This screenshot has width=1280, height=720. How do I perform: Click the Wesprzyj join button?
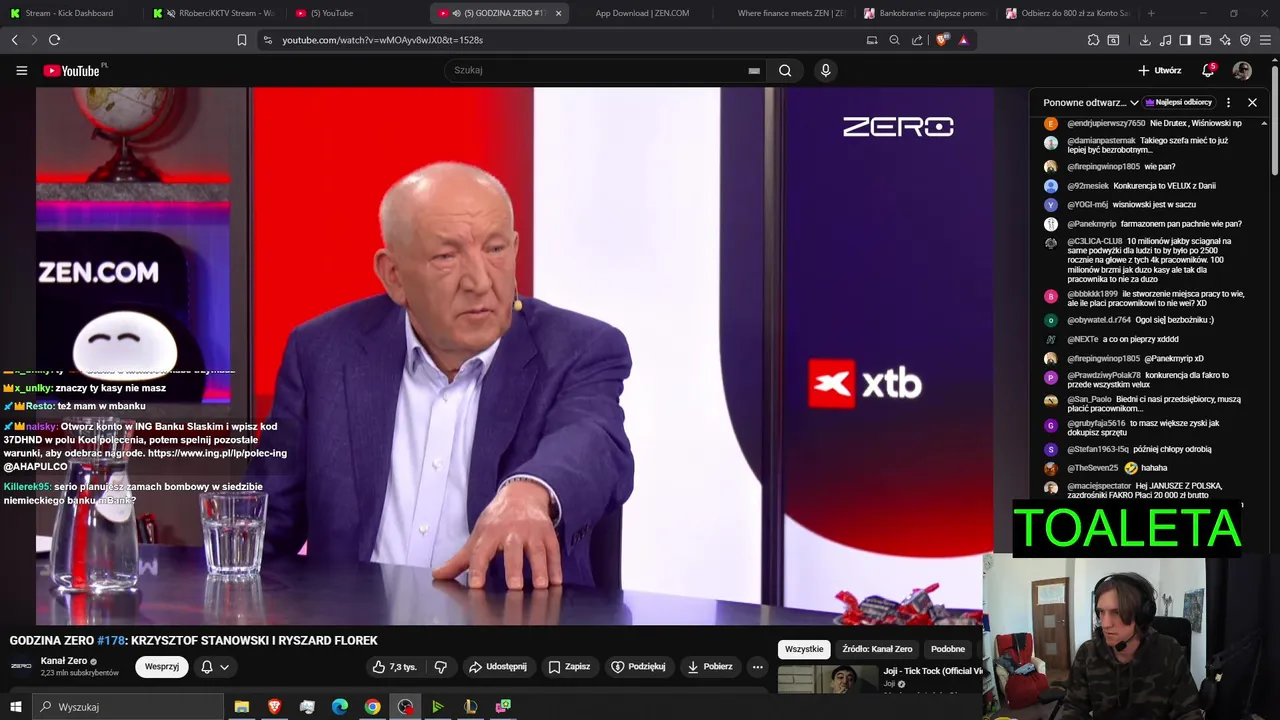(x=162, y=667)
